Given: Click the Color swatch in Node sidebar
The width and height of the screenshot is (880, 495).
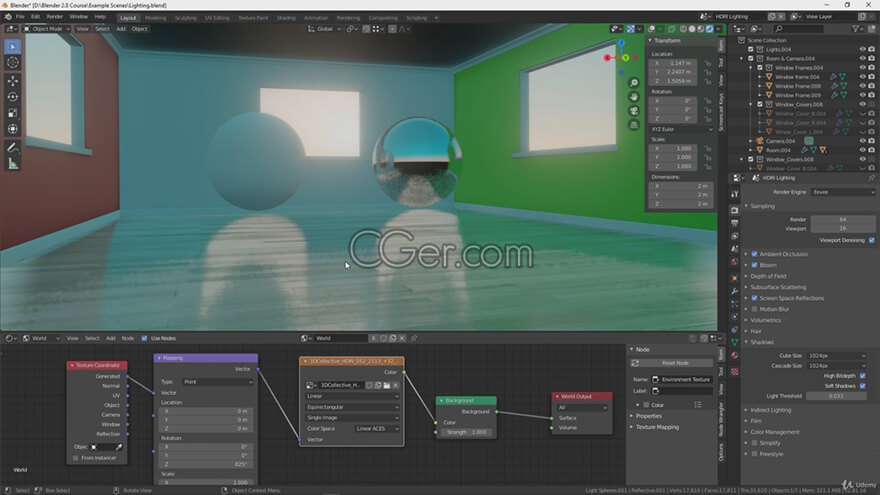Looking at the screenshot, I should pyautogui.click(x=647, y=405).
